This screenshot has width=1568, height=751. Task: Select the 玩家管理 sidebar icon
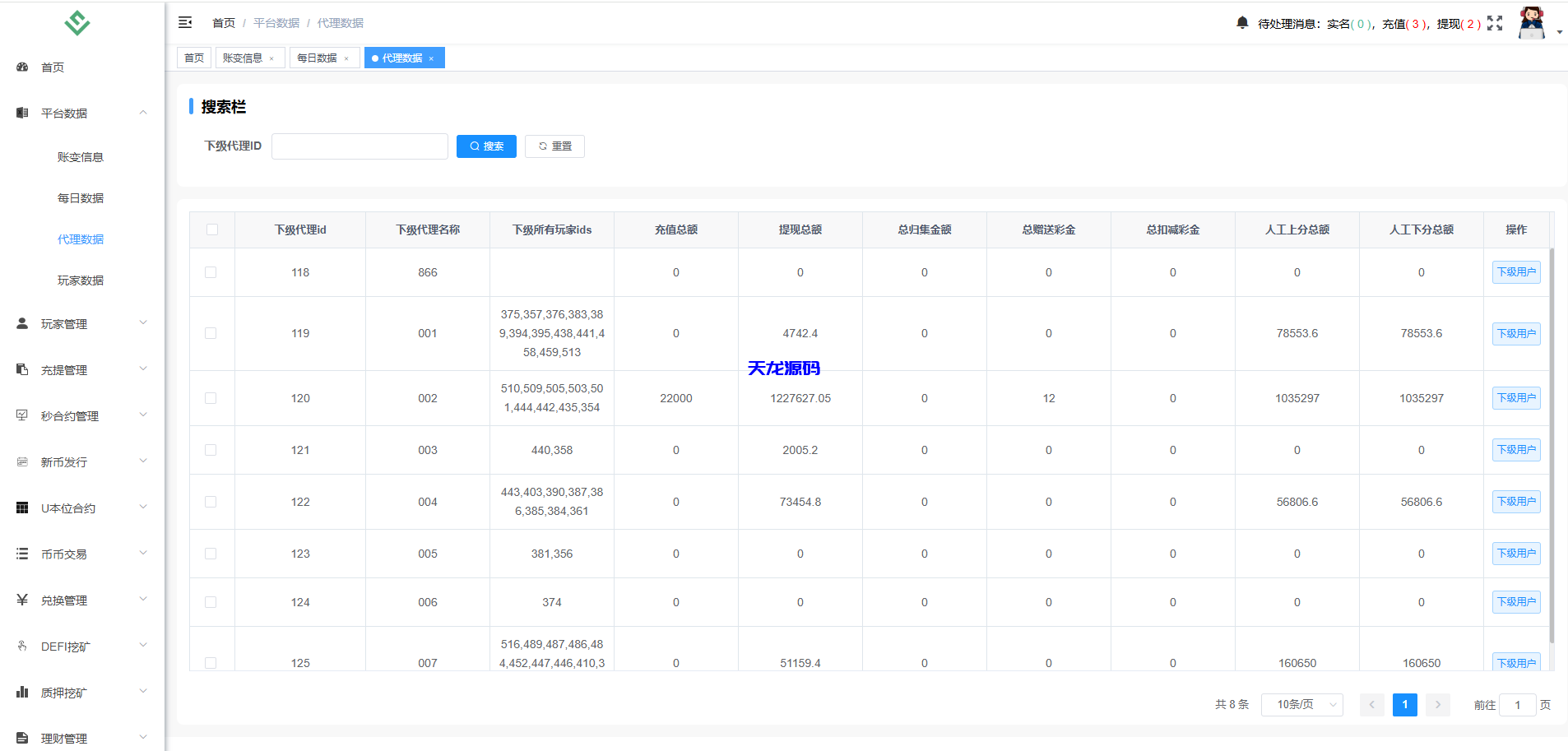(22, 323)
